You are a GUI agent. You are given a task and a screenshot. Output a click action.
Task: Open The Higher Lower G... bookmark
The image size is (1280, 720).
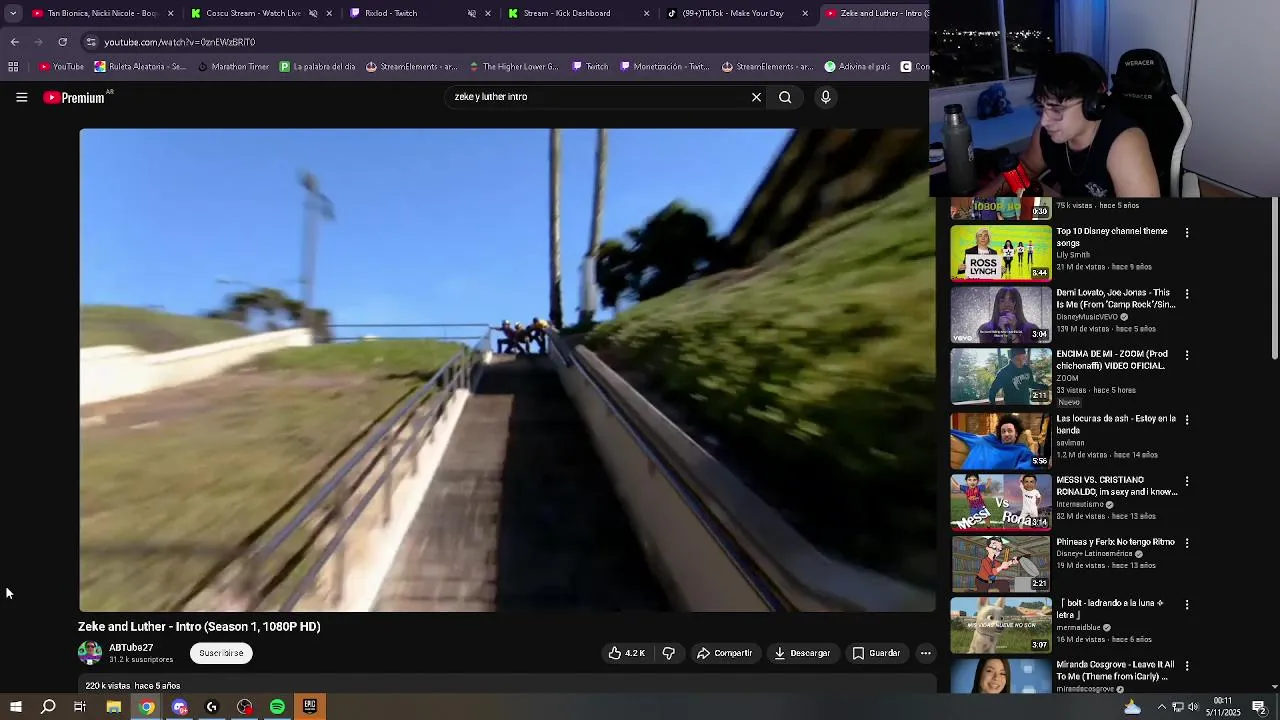coord(512,67)
